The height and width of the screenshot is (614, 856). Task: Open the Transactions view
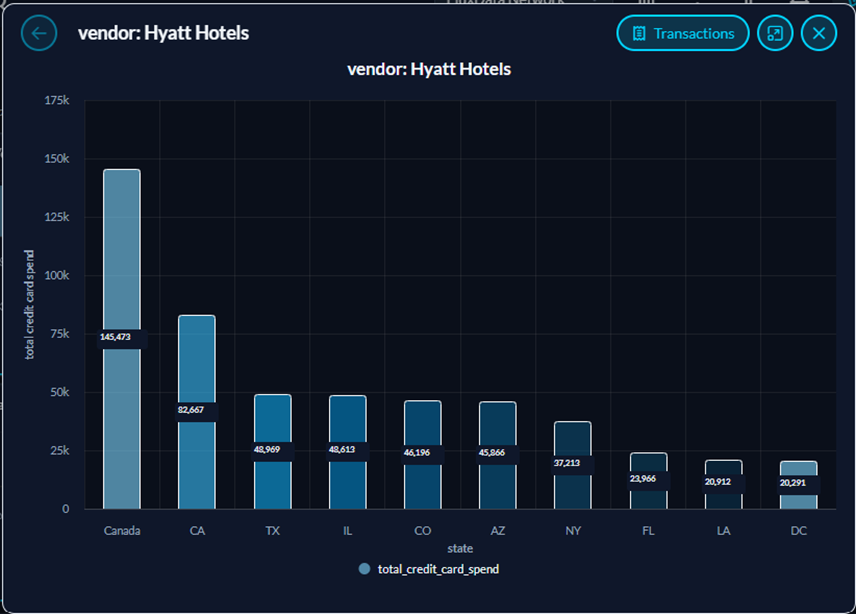click(682, 33)
